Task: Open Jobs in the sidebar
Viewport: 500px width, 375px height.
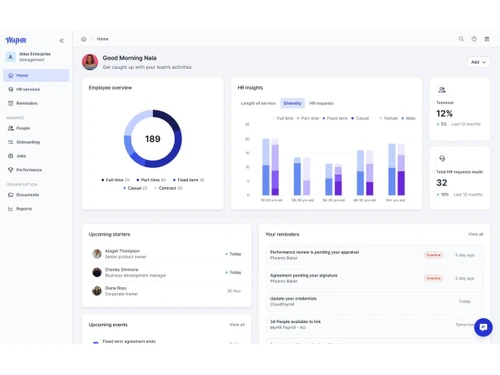Action: point(36,156)
